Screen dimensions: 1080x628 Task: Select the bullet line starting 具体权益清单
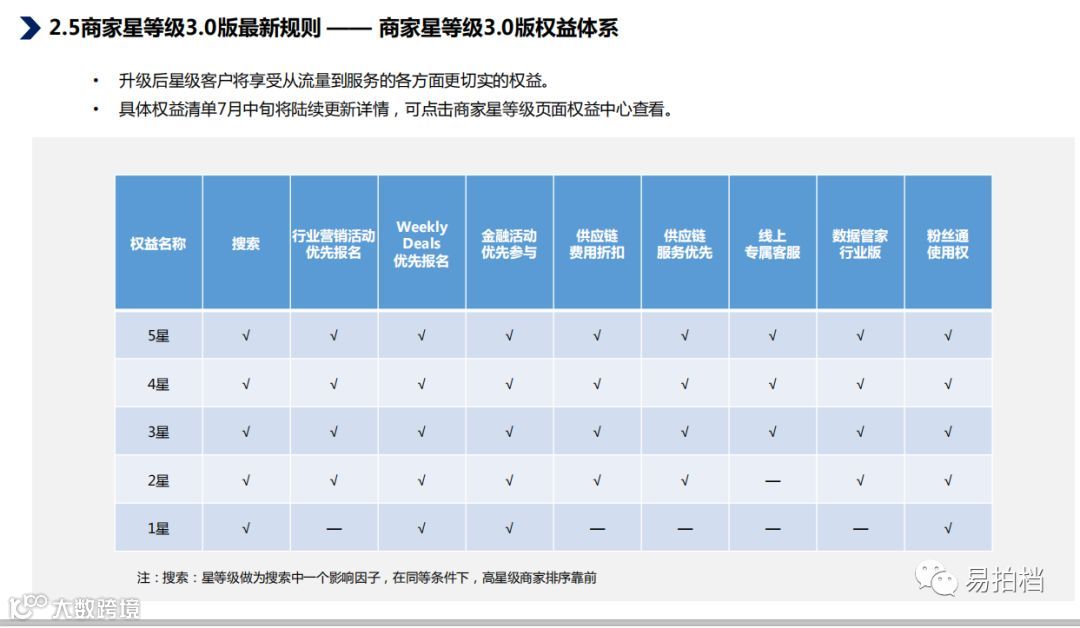397,109
